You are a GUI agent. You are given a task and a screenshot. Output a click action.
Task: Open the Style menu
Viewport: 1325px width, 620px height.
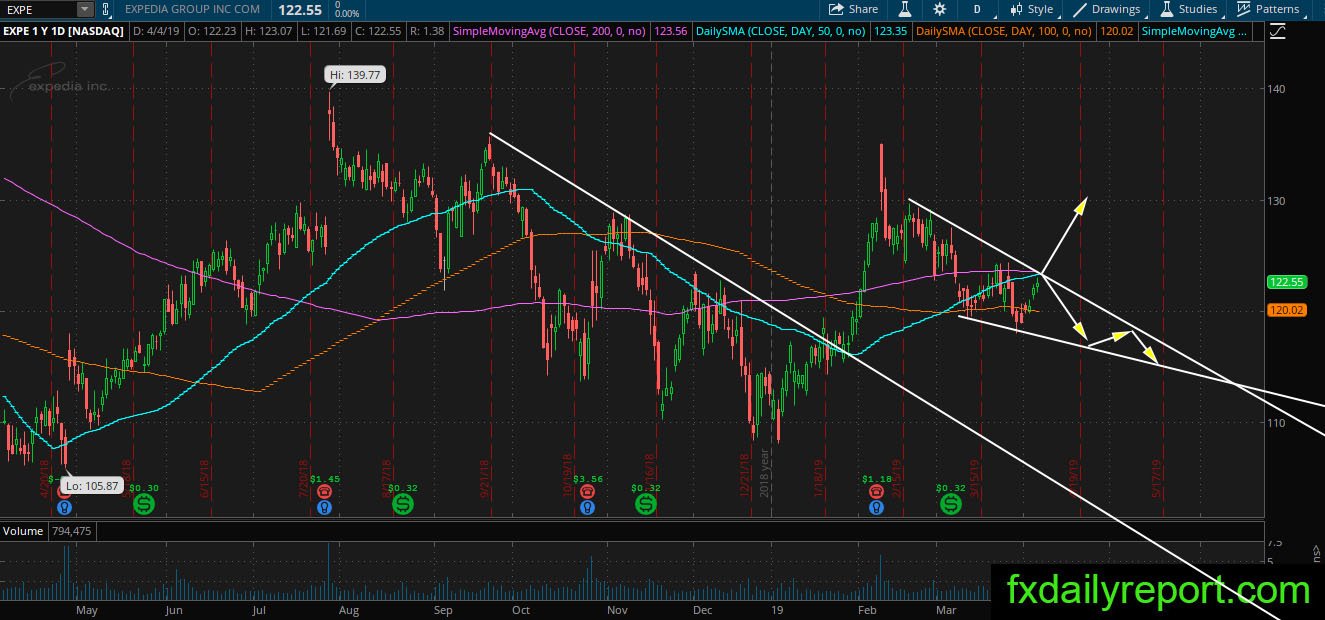(x=1031, y=9)
